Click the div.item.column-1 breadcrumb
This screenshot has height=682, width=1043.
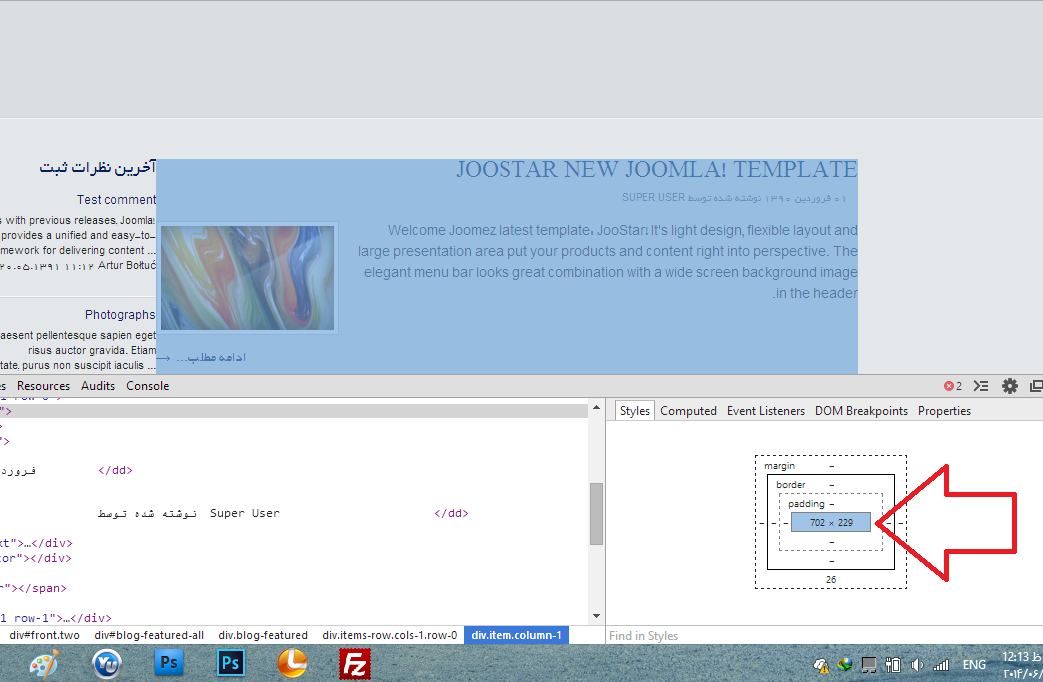(516, 635)
